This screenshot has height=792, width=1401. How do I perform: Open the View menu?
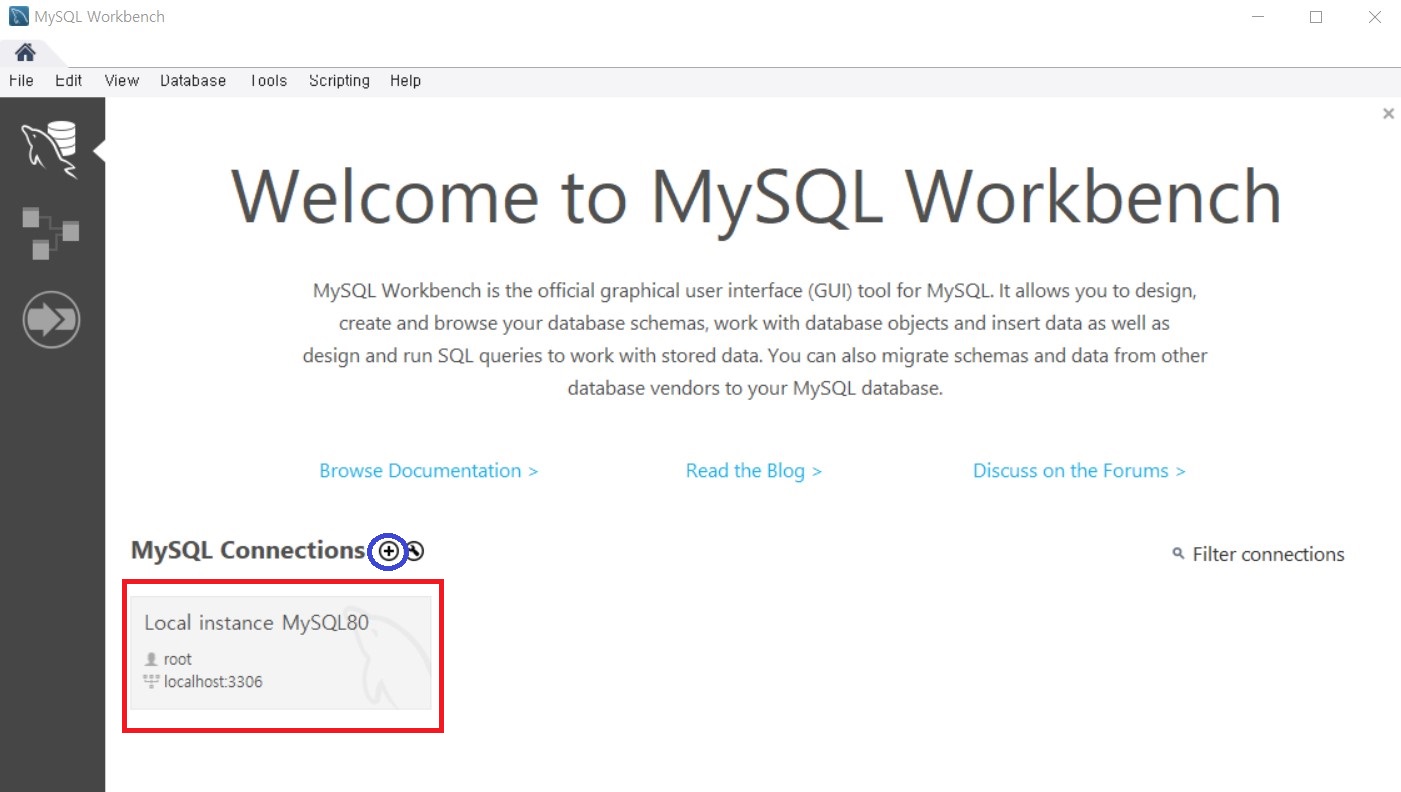pyautogui.click(x=121, y=81)
